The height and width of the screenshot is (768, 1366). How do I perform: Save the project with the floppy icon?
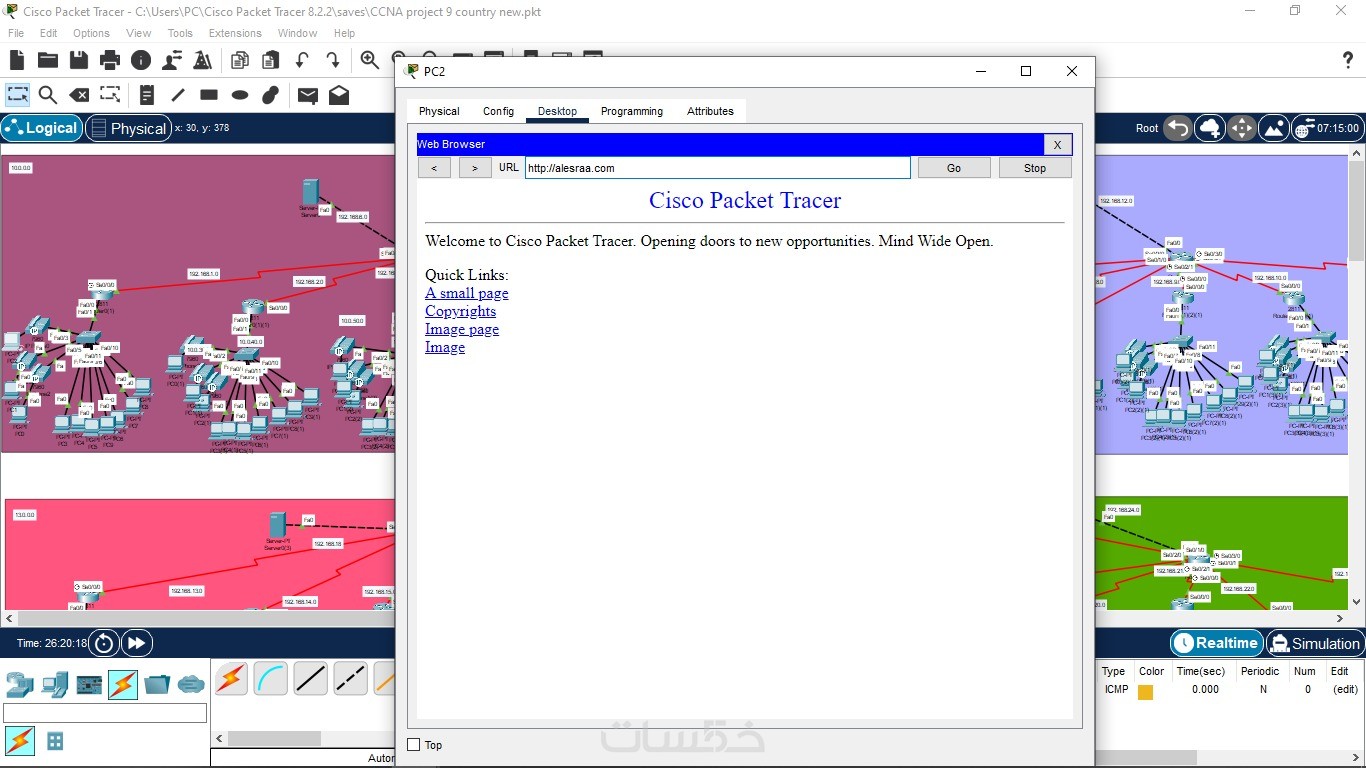(79, 60)
